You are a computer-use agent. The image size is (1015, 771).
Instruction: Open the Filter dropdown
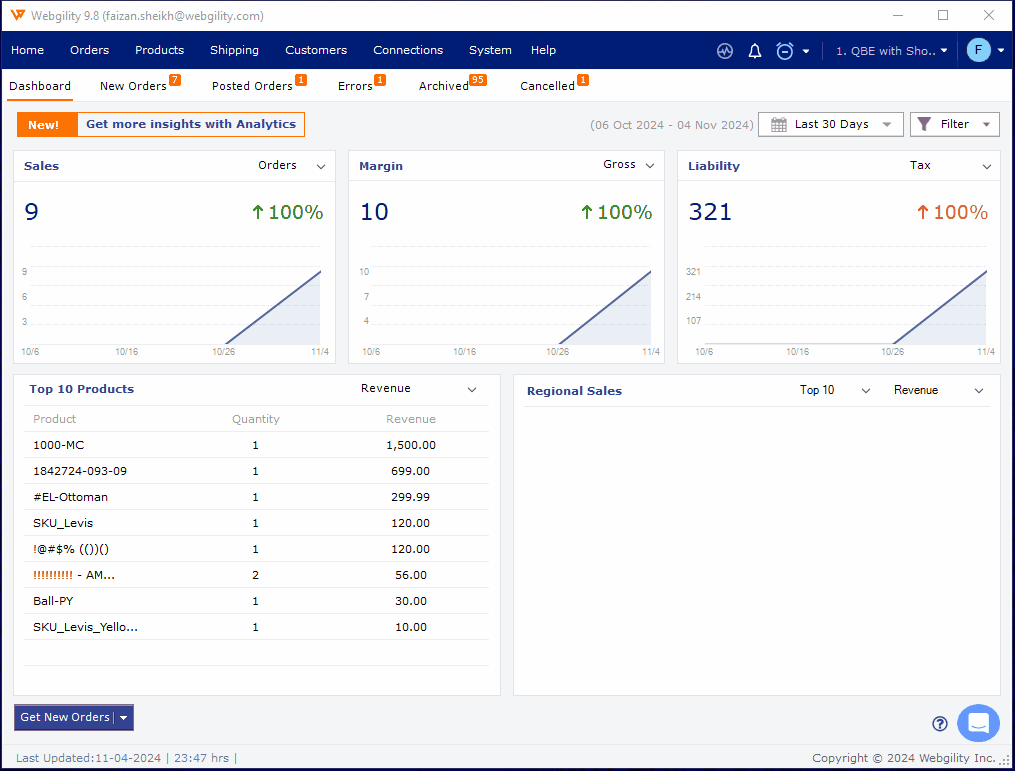954,124
